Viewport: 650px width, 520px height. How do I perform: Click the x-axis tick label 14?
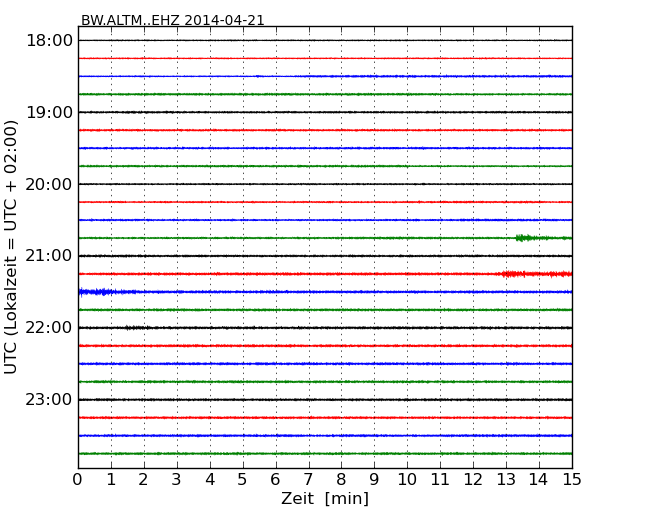539,480
